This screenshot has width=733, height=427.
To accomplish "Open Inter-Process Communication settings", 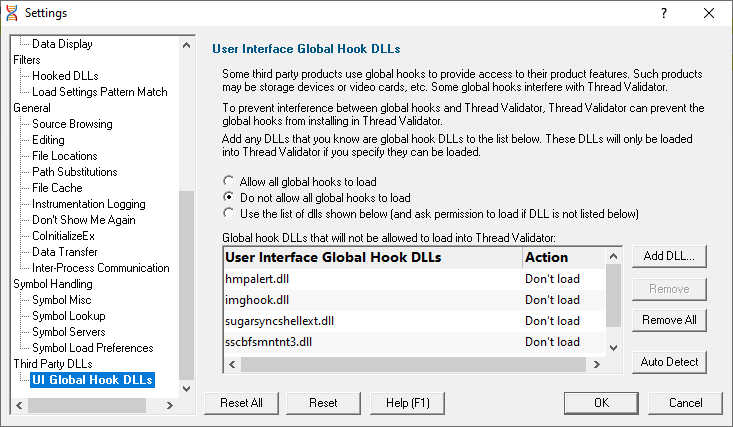I will click(x=101, y=268).
